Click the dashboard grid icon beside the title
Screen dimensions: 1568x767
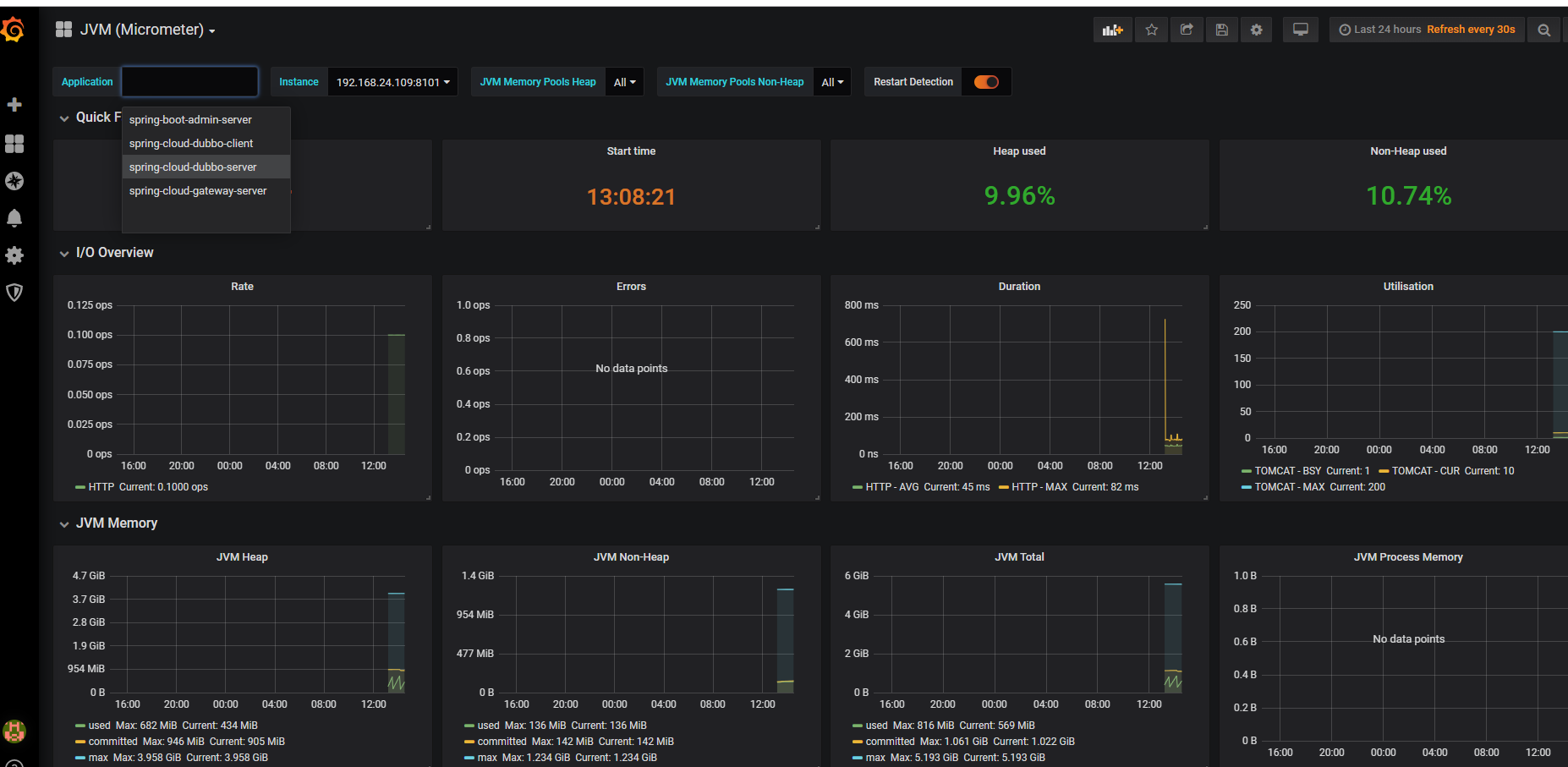pos(63,30)
